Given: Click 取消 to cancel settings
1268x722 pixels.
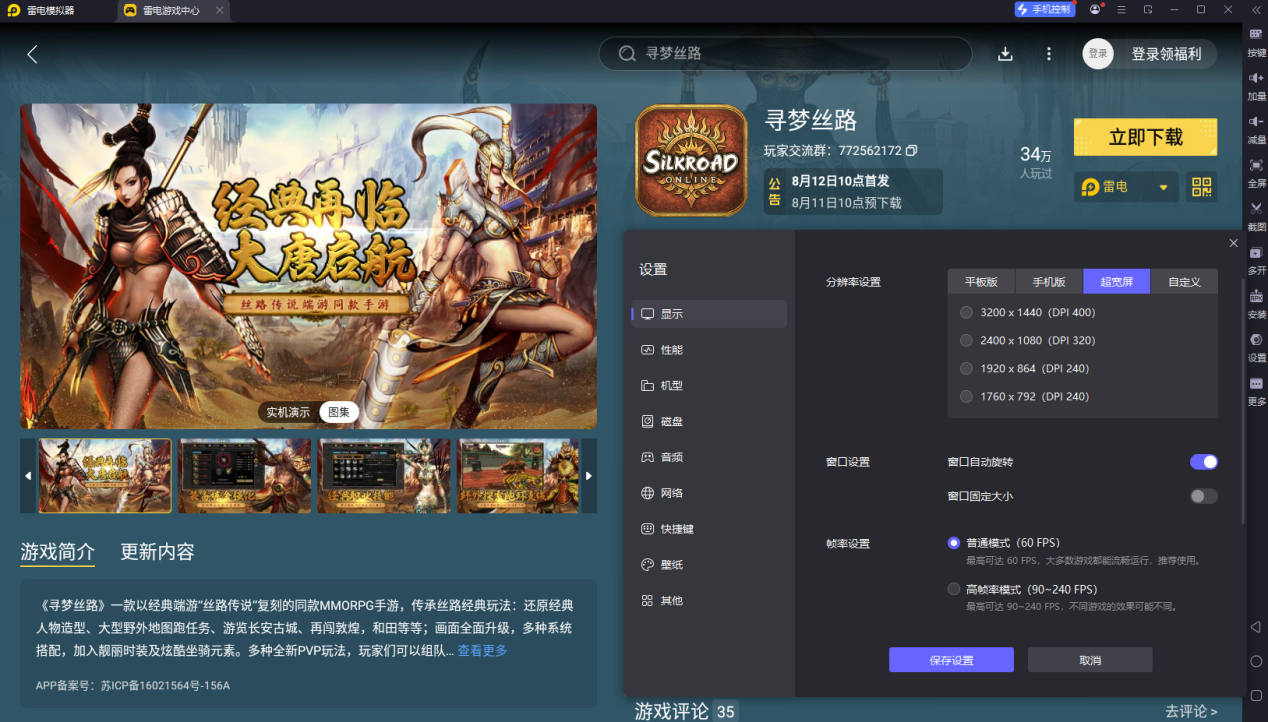Looking at the screenshot, I should tap(1090, 660).
